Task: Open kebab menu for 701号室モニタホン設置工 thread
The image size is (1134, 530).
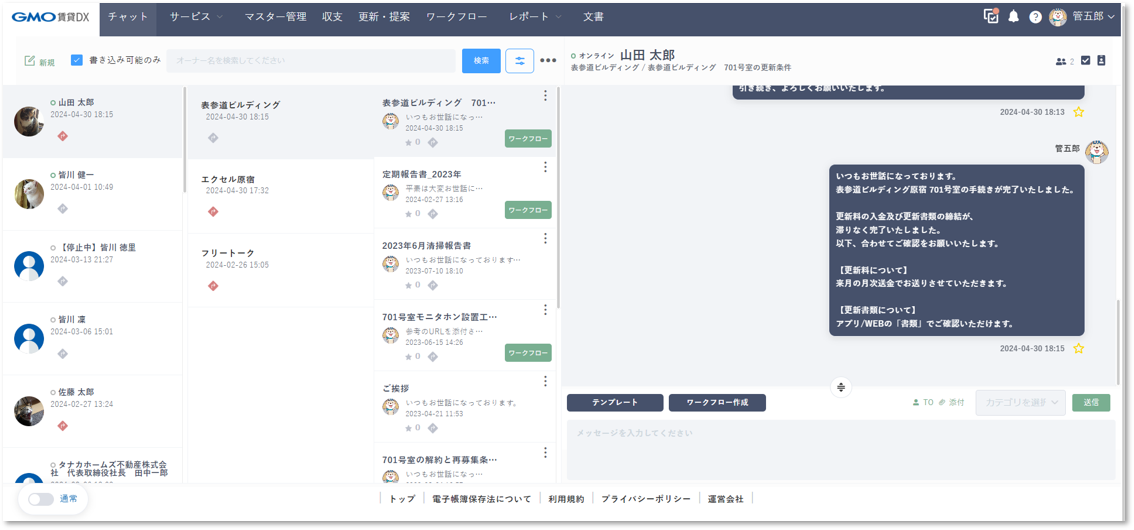Action: point(545,309)
